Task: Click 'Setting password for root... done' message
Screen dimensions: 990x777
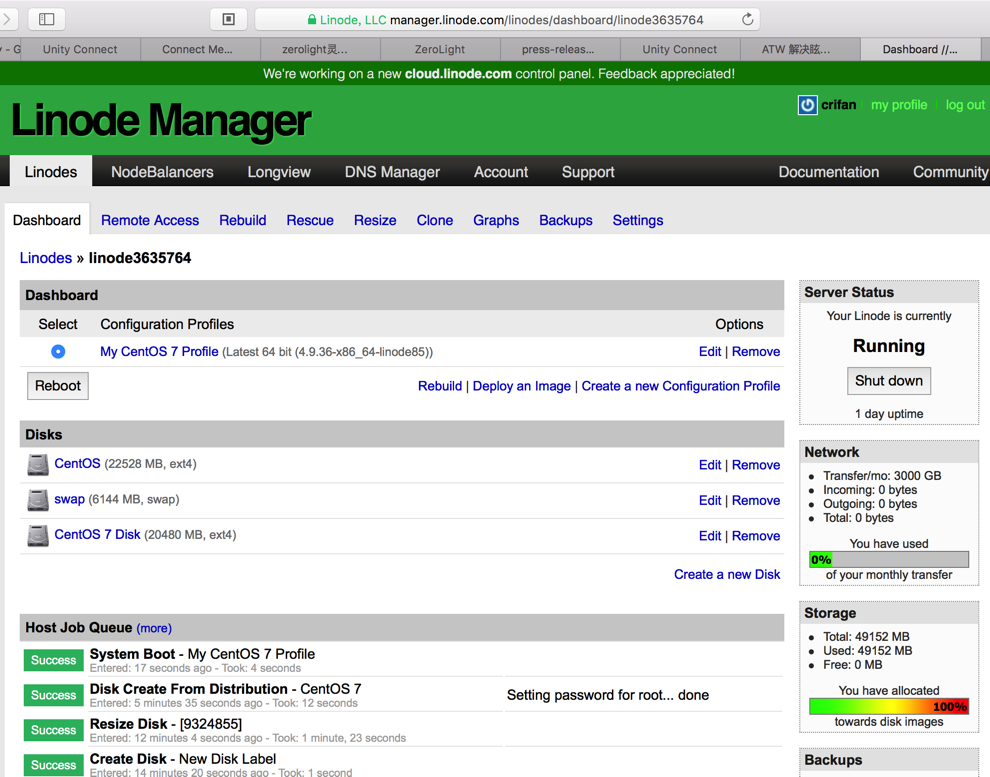Action: coord(607,695)
